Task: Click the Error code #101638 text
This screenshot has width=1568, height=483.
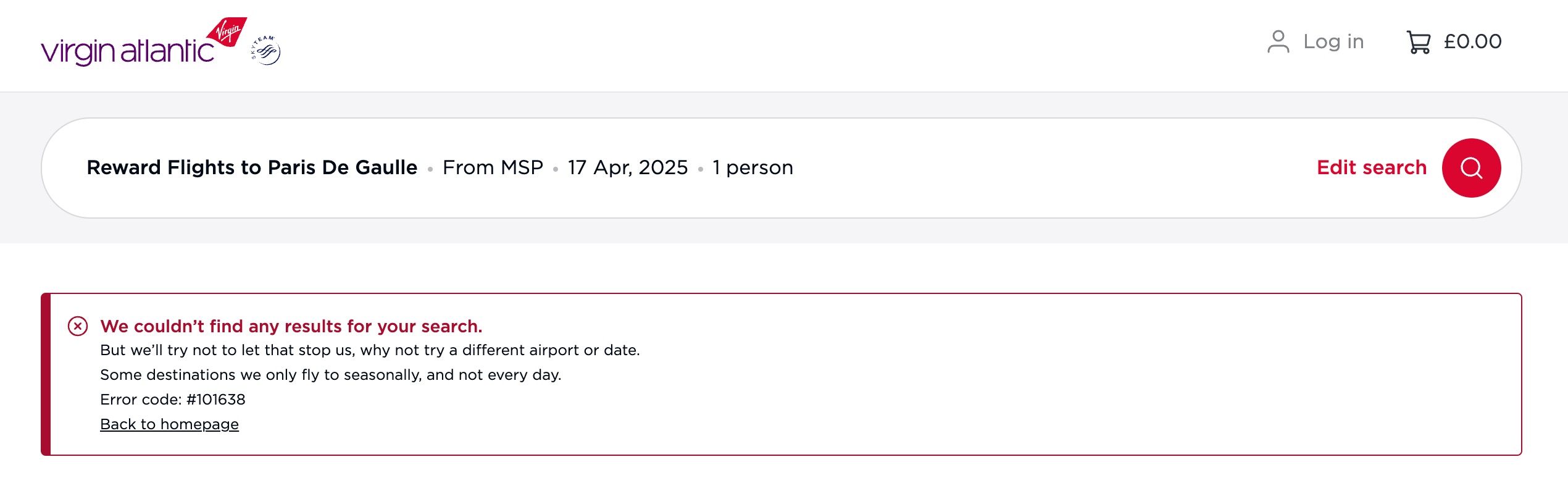Action: [173, 400]
